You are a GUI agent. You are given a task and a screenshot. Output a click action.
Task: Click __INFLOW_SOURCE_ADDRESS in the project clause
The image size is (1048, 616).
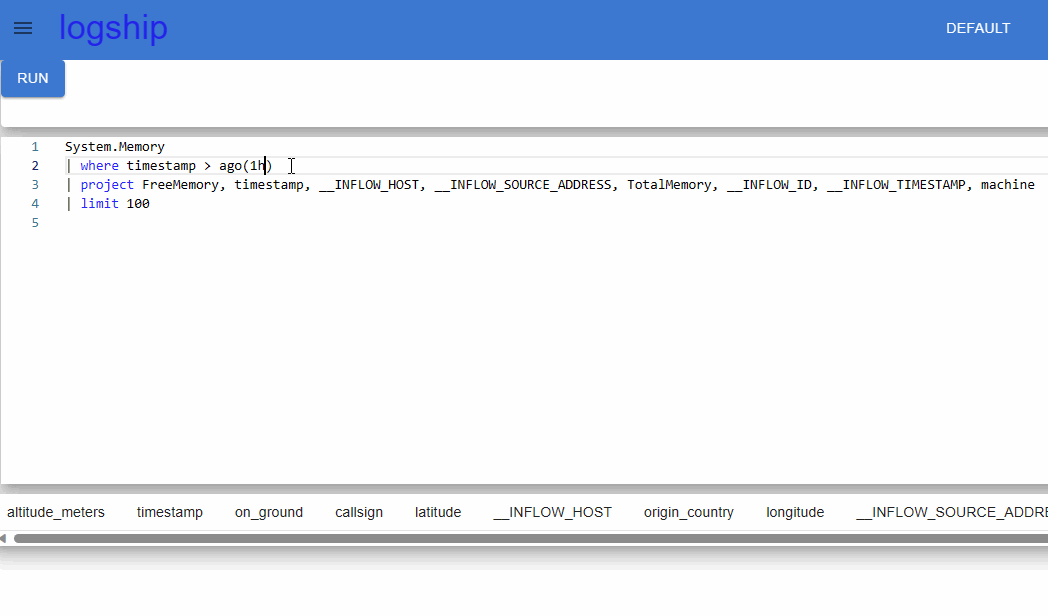point(523,184)
